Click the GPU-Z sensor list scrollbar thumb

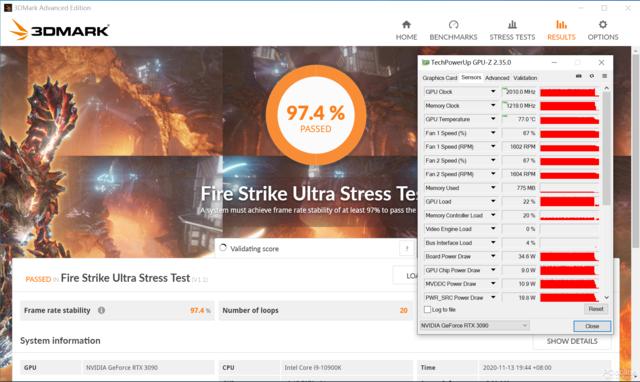[606, 149]
